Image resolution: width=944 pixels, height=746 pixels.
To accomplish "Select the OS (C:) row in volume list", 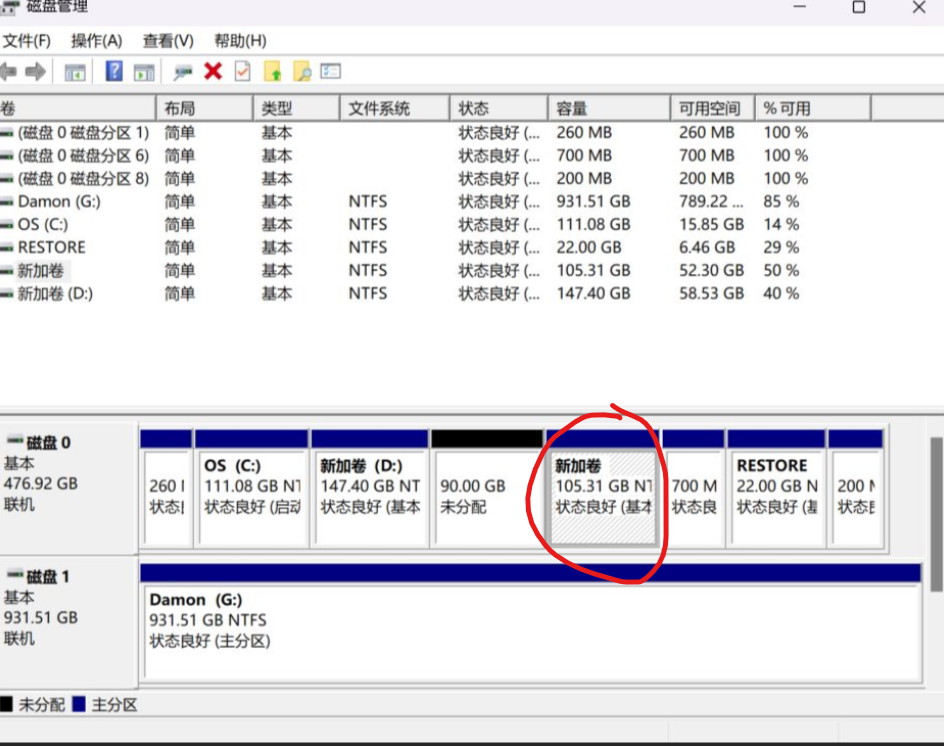I will 435,224.
